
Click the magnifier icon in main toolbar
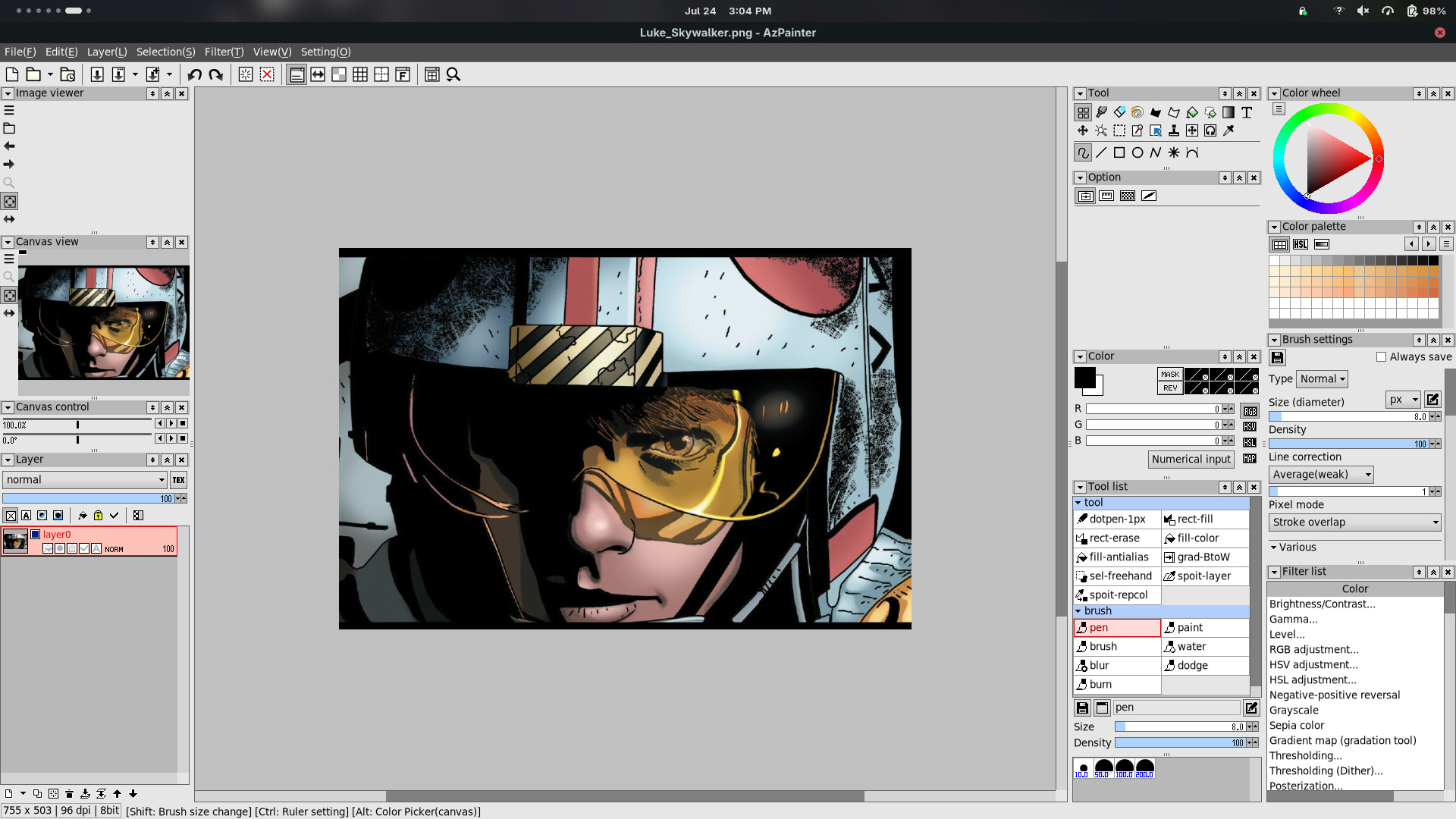click(x=453, y=74)
